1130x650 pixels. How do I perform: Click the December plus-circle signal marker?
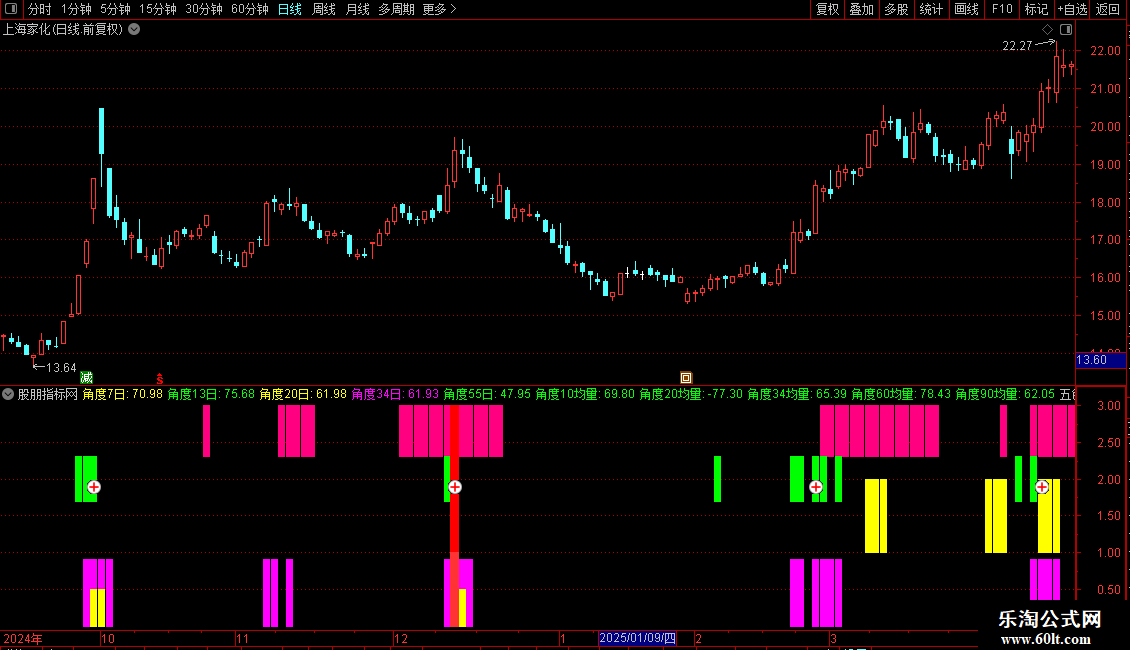coord(455,487)
